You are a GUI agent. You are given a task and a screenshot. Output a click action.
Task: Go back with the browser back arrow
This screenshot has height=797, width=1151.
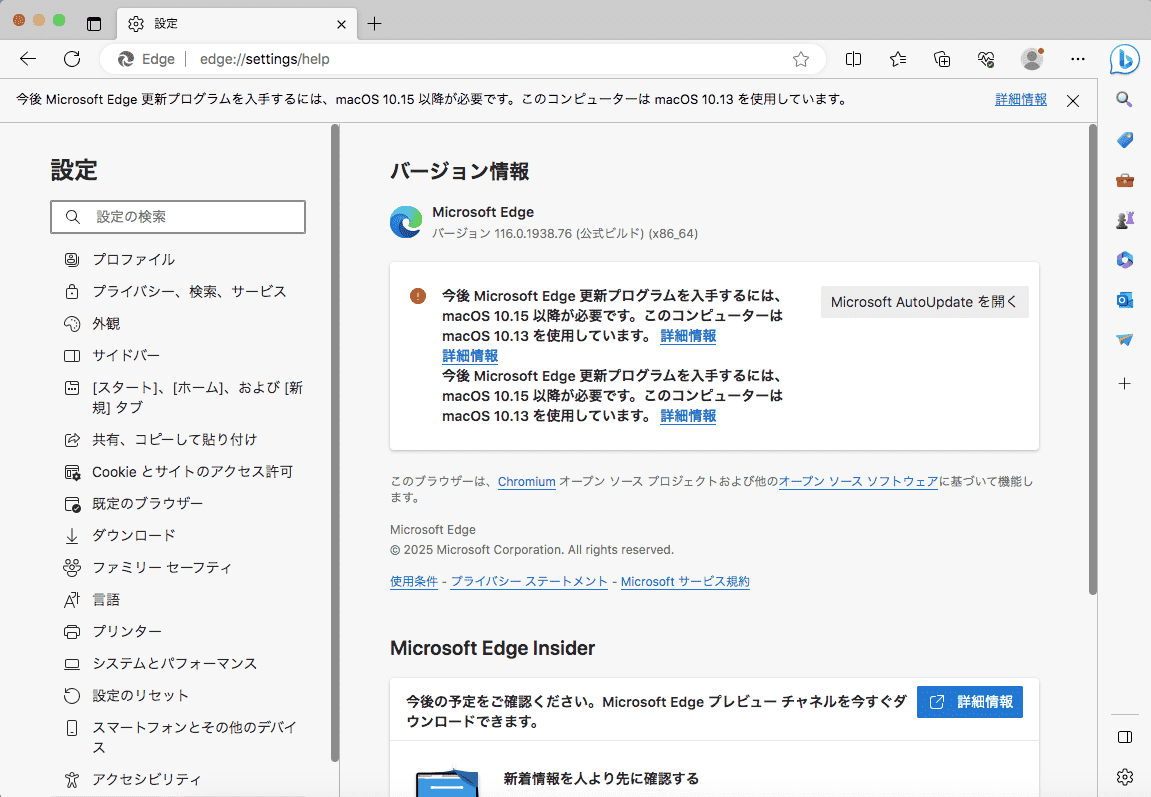pos(28,59)
